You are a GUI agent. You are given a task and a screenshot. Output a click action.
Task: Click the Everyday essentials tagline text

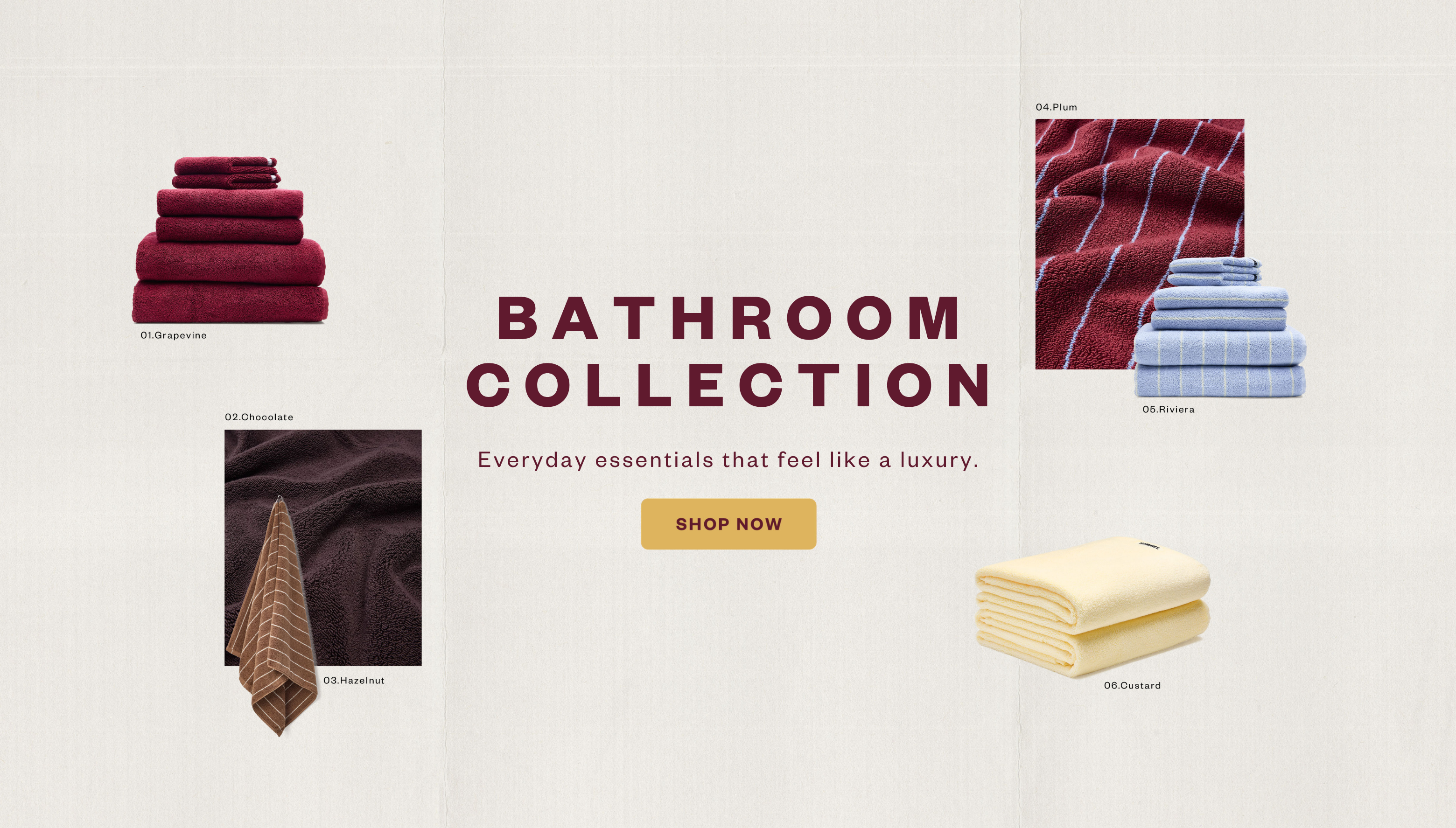(x=728, y=459)
